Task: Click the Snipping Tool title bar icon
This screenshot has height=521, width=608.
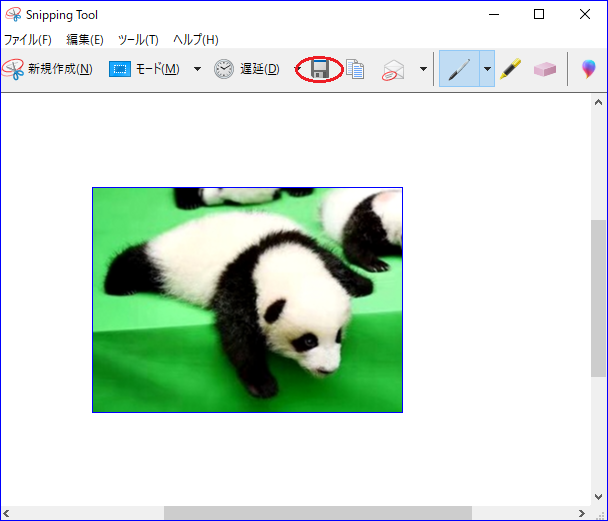Action: tap(13, 14)
